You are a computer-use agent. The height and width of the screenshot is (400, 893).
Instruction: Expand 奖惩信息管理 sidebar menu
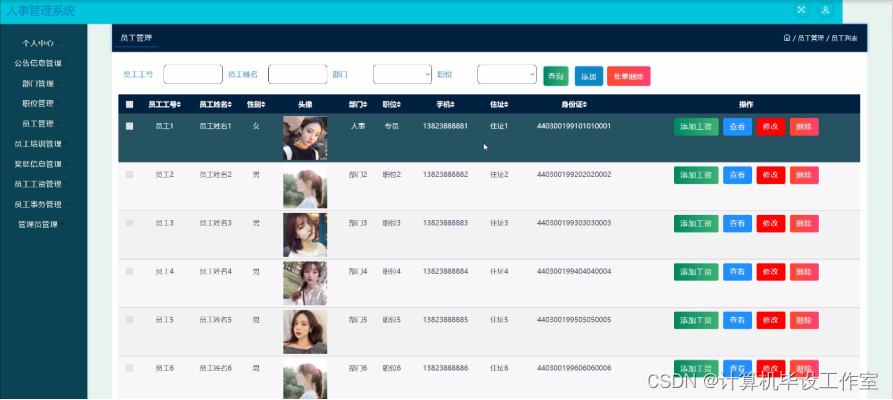point(41,164)
